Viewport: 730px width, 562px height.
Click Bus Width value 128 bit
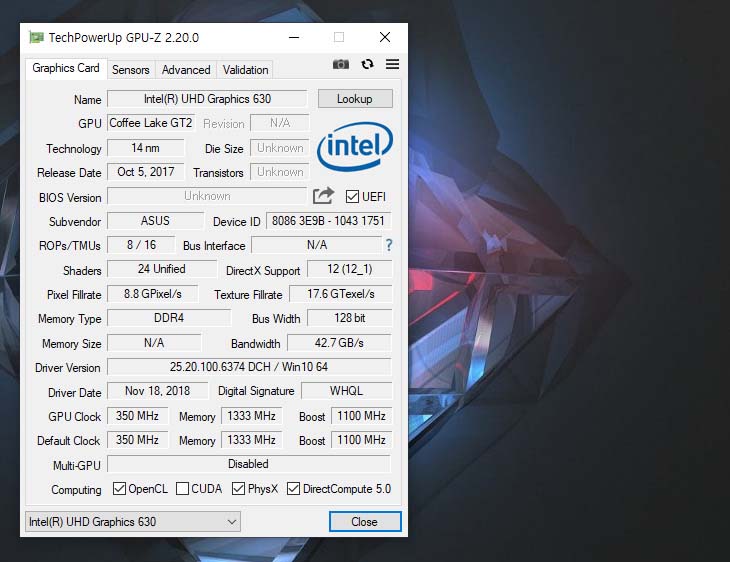point(350,318)
